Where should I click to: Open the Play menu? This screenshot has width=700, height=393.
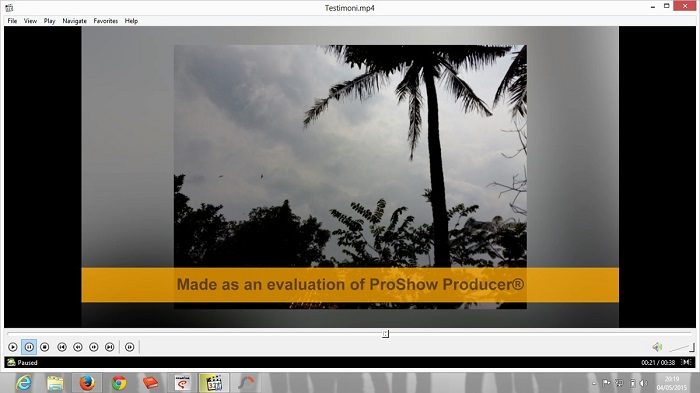click(49, 21)
